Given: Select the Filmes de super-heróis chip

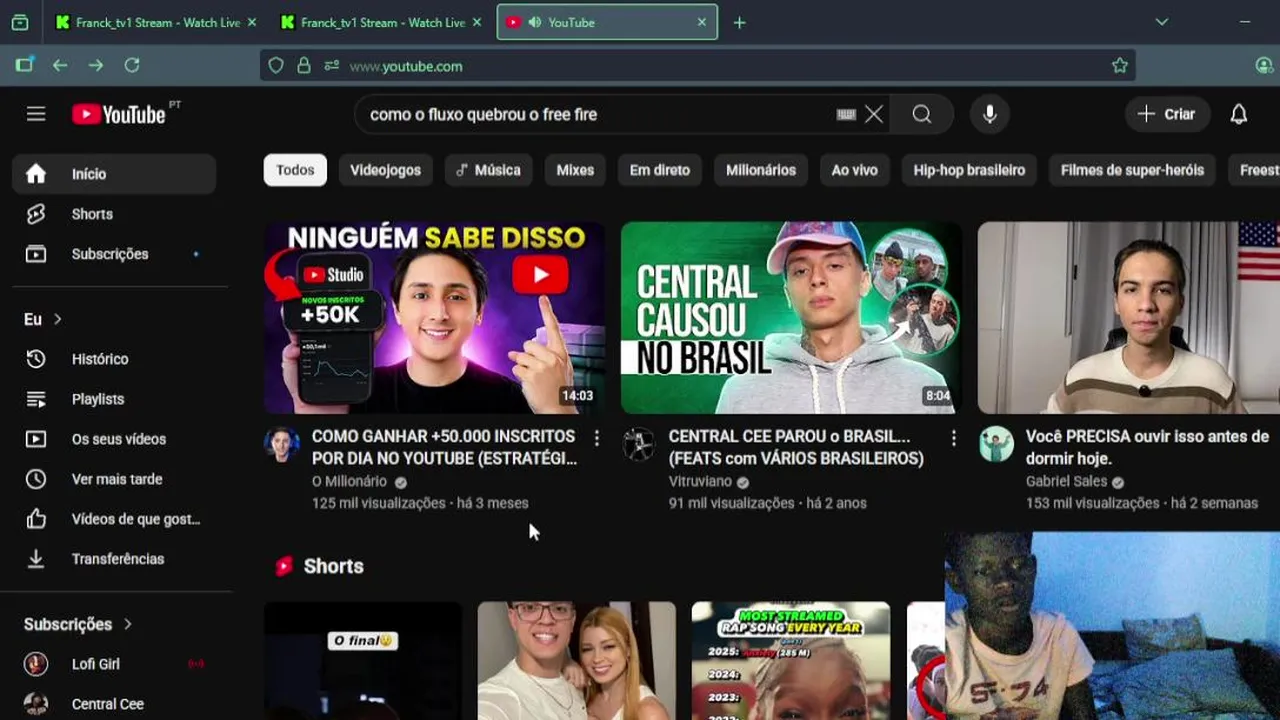Looking at the screenshot, I should coord(1132,170).
